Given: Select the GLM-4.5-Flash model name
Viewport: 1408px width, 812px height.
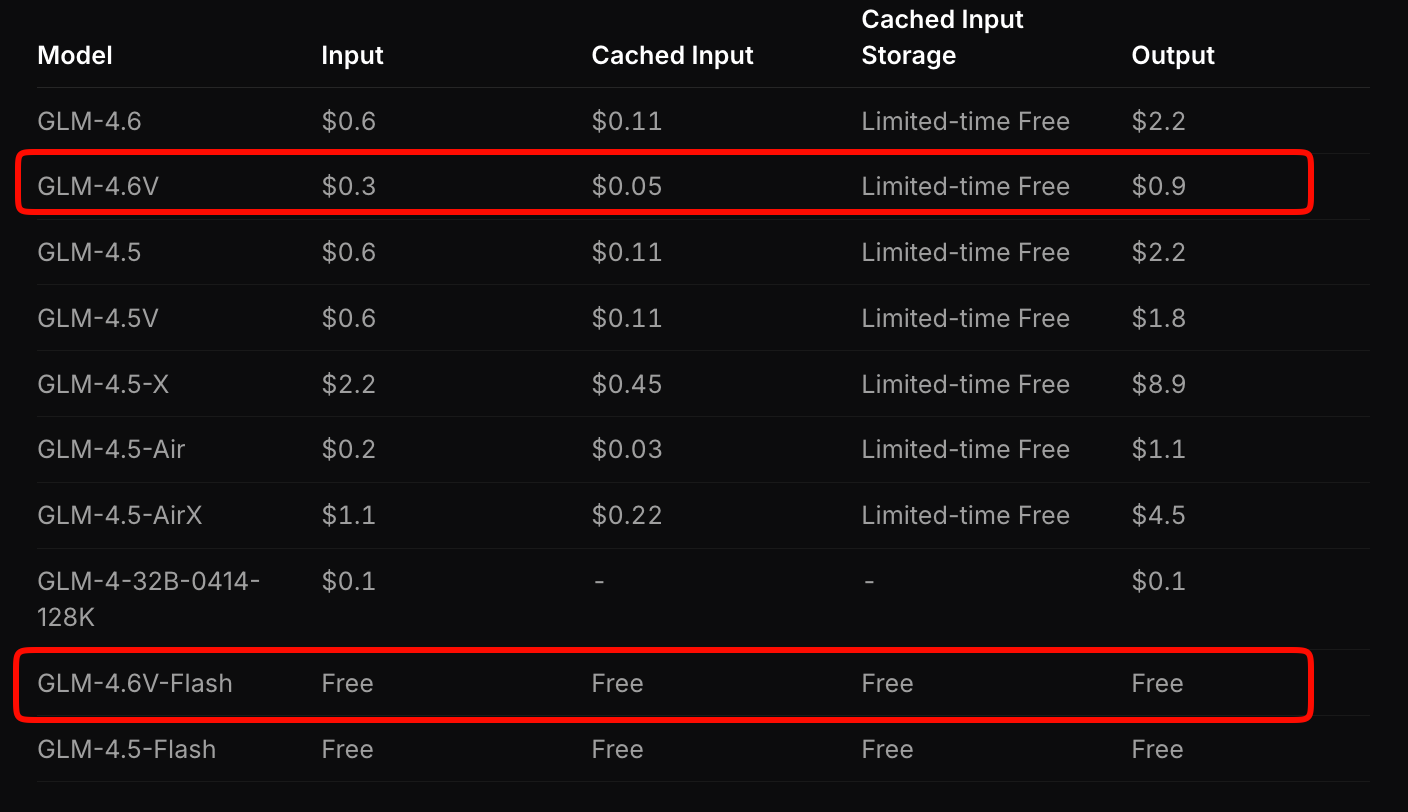Looking at the screenshot, I should coord(126,749).
